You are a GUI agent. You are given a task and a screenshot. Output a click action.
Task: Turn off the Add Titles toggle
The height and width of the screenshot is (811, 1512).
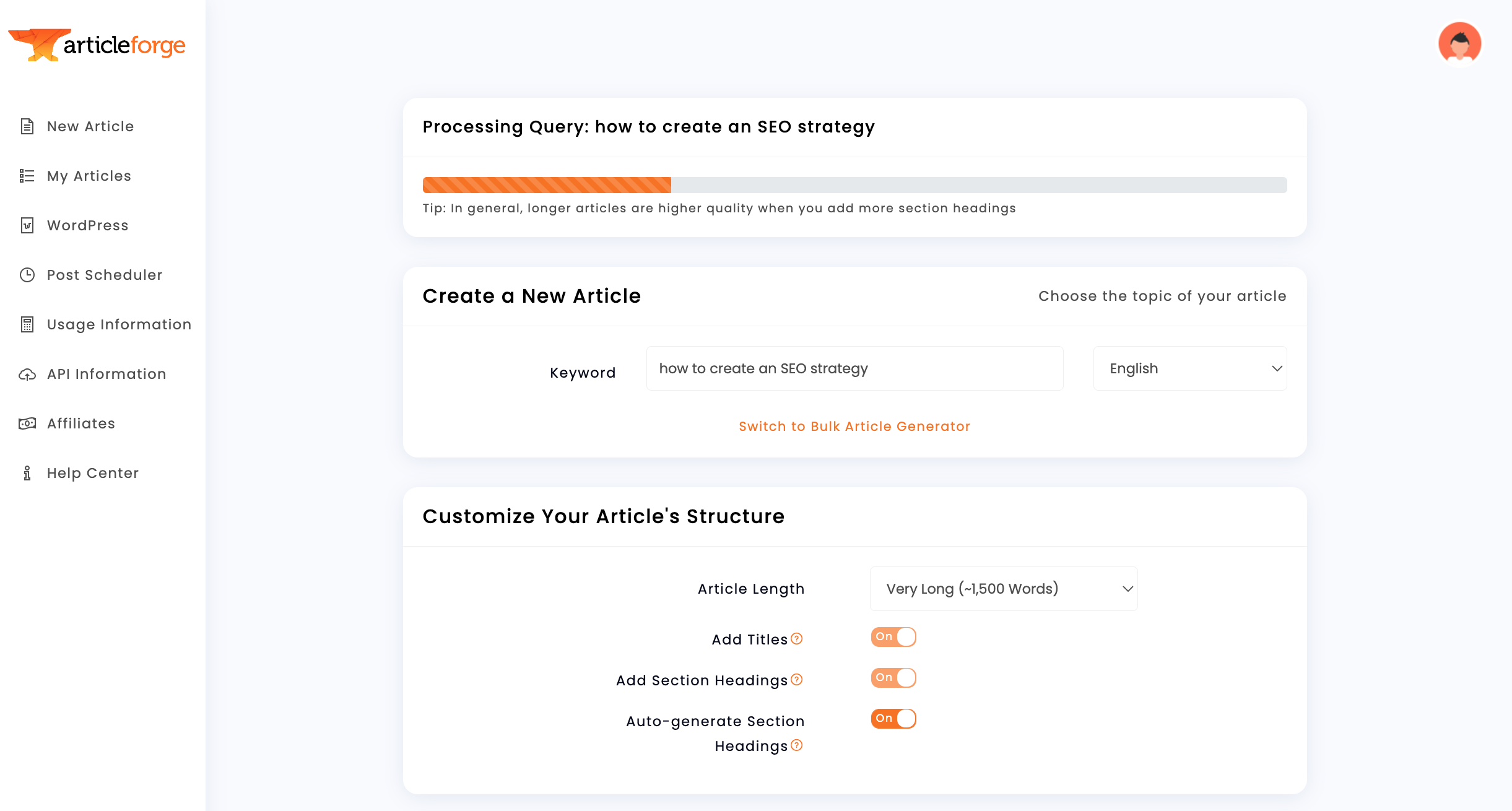[x=893, y=637]
